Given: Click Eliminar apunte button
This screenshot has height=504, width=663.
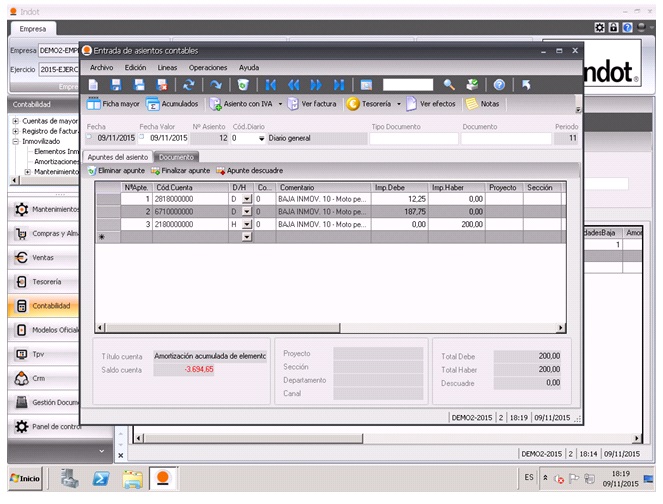Looking at the screenshot, I should (x=117, y=171).
